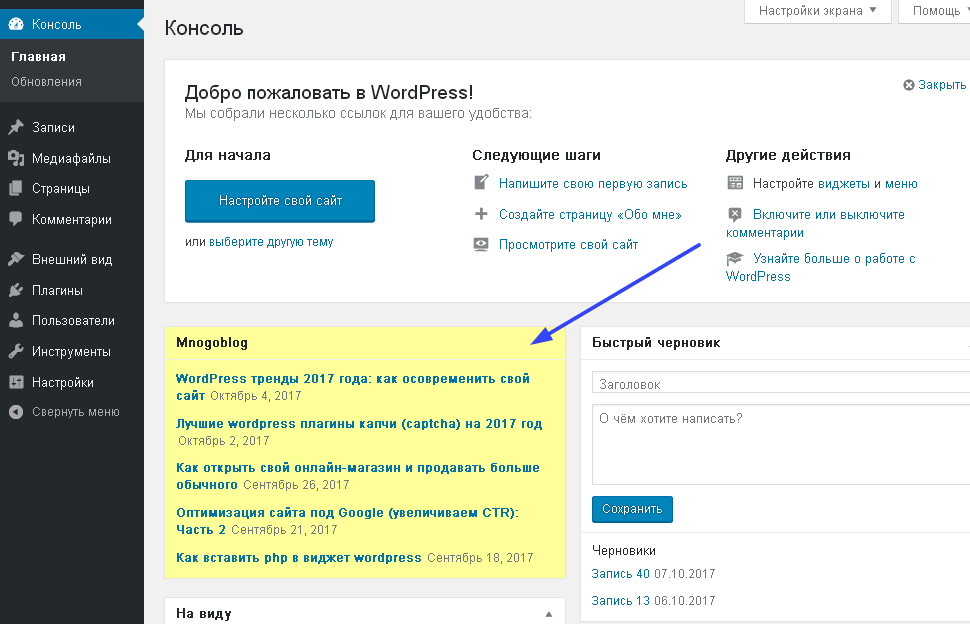Click the Mnogoblog widget header
This screenshot has width=970, height=624.
[x=365, y=343]
